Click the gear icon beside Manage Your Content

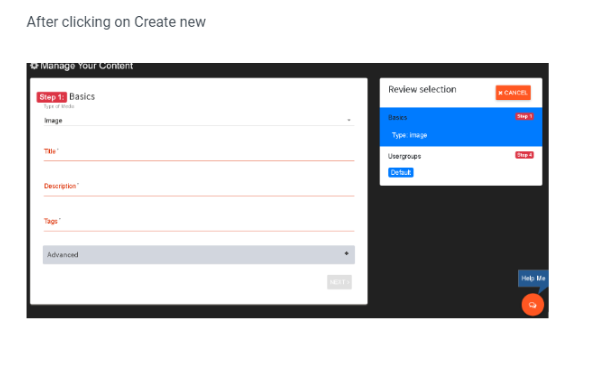(34, 66)
